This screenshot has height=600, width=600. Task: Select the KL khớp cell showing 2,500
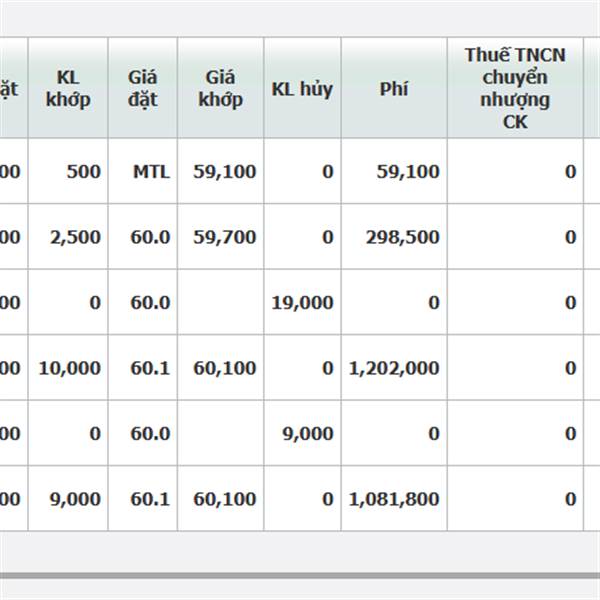(x=68, y=236)
